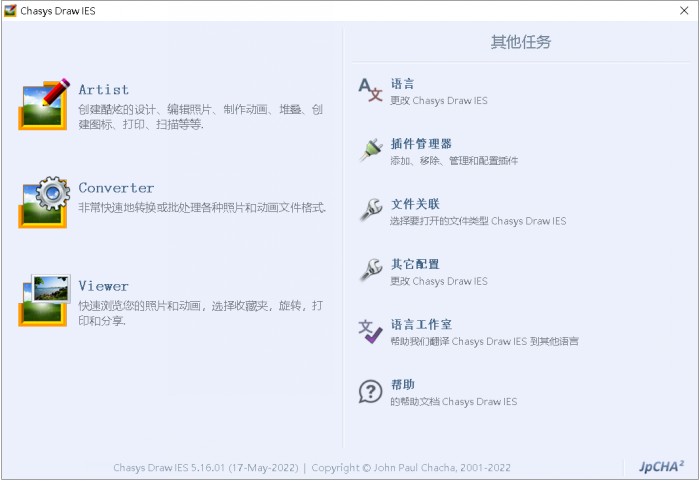Open 文件关联 file associations
The height and width of the screenshot is (481, 700).
[415, 204]
